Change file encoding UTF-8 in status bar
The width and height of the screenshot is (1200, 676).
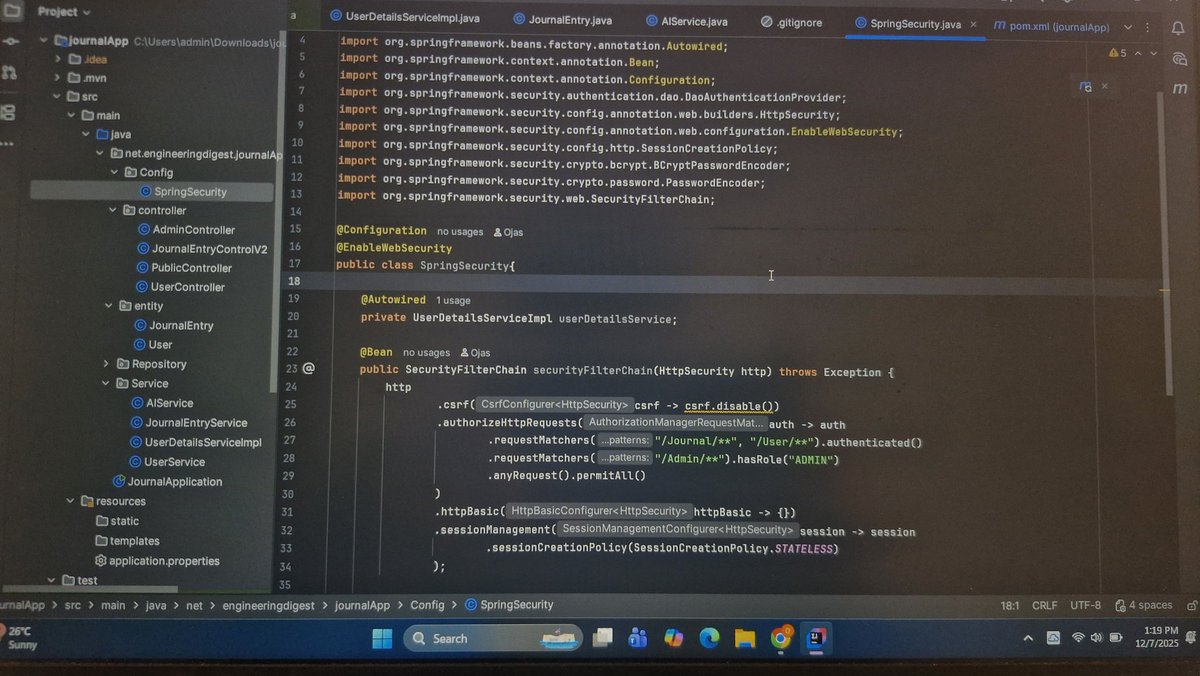pos(1085,605)
